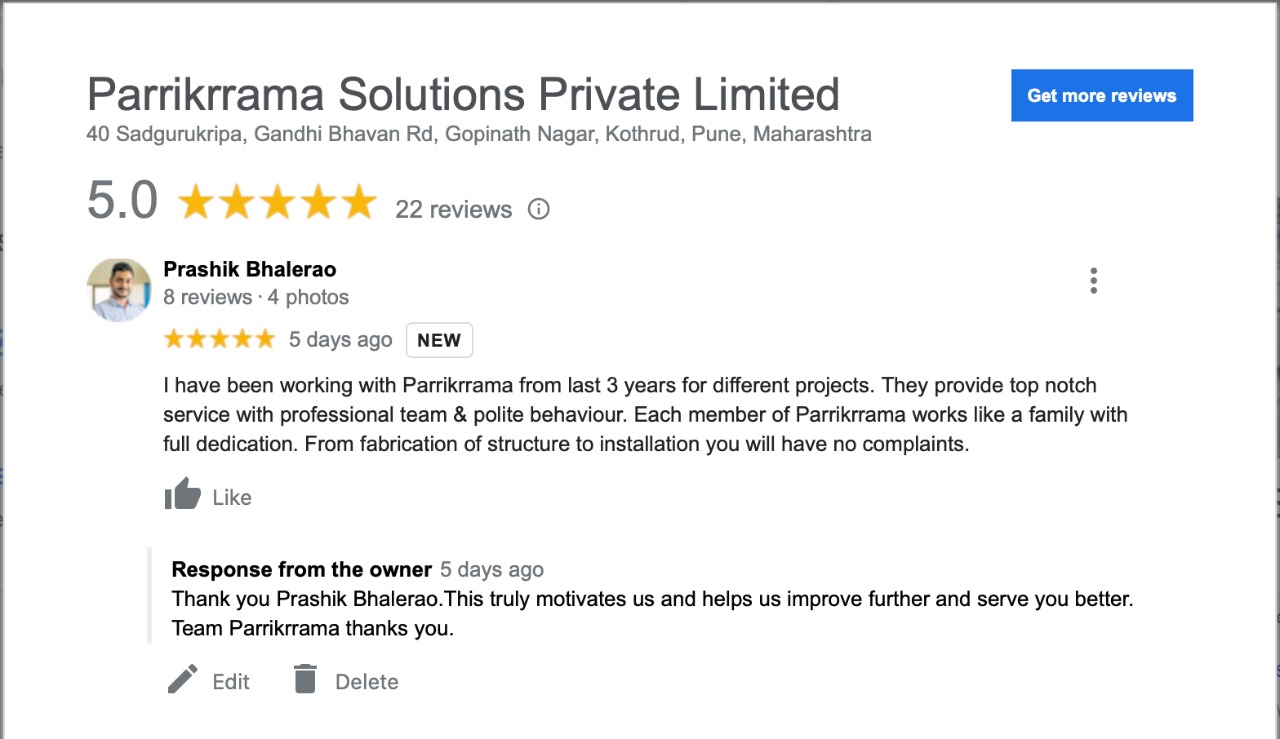The width and height of the screenshot is (1280, 739).
Task: Click the 5.0 rating number
Action: point(122,200)
